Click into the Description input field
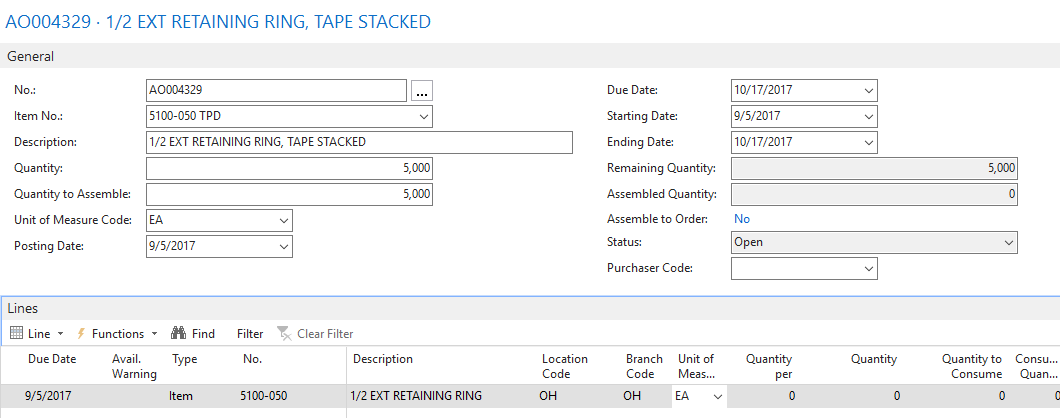Screen dimensions: 1060x418 tap(360, 143)
